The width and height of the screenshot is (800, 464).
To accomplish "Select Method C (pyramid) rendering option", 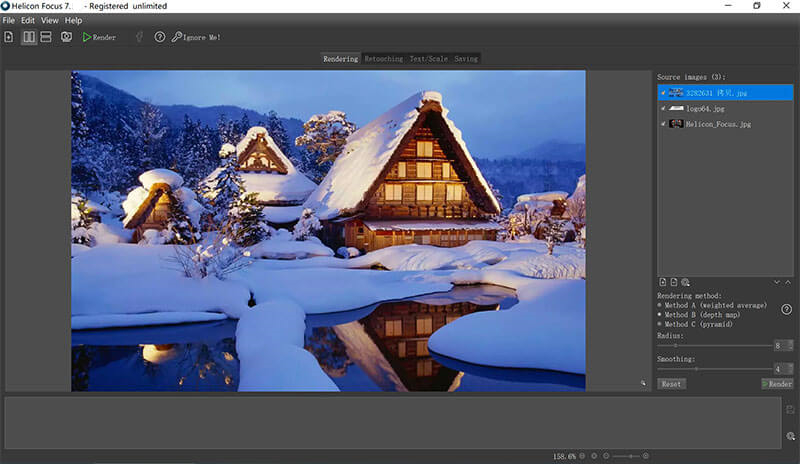I will click(x=660, y=324).
